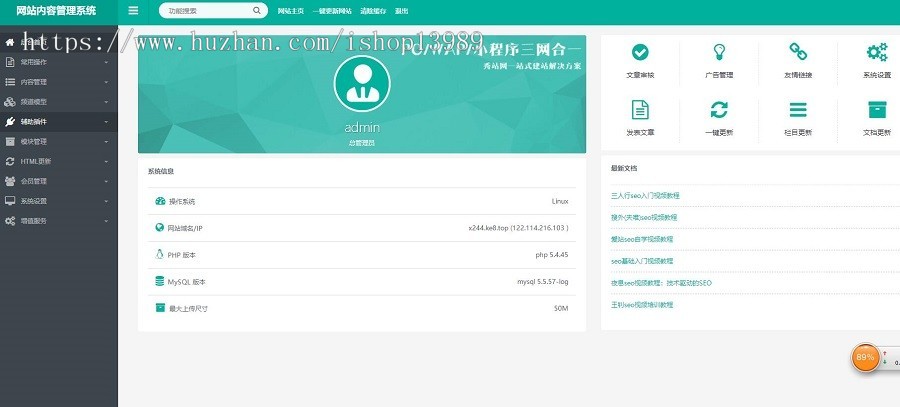Viewport: 900px width, 407px height.
Task: Open the 搜外(夫唯)seo视频教程 document link
Action: pyautogui.click(x=643, y=217)
